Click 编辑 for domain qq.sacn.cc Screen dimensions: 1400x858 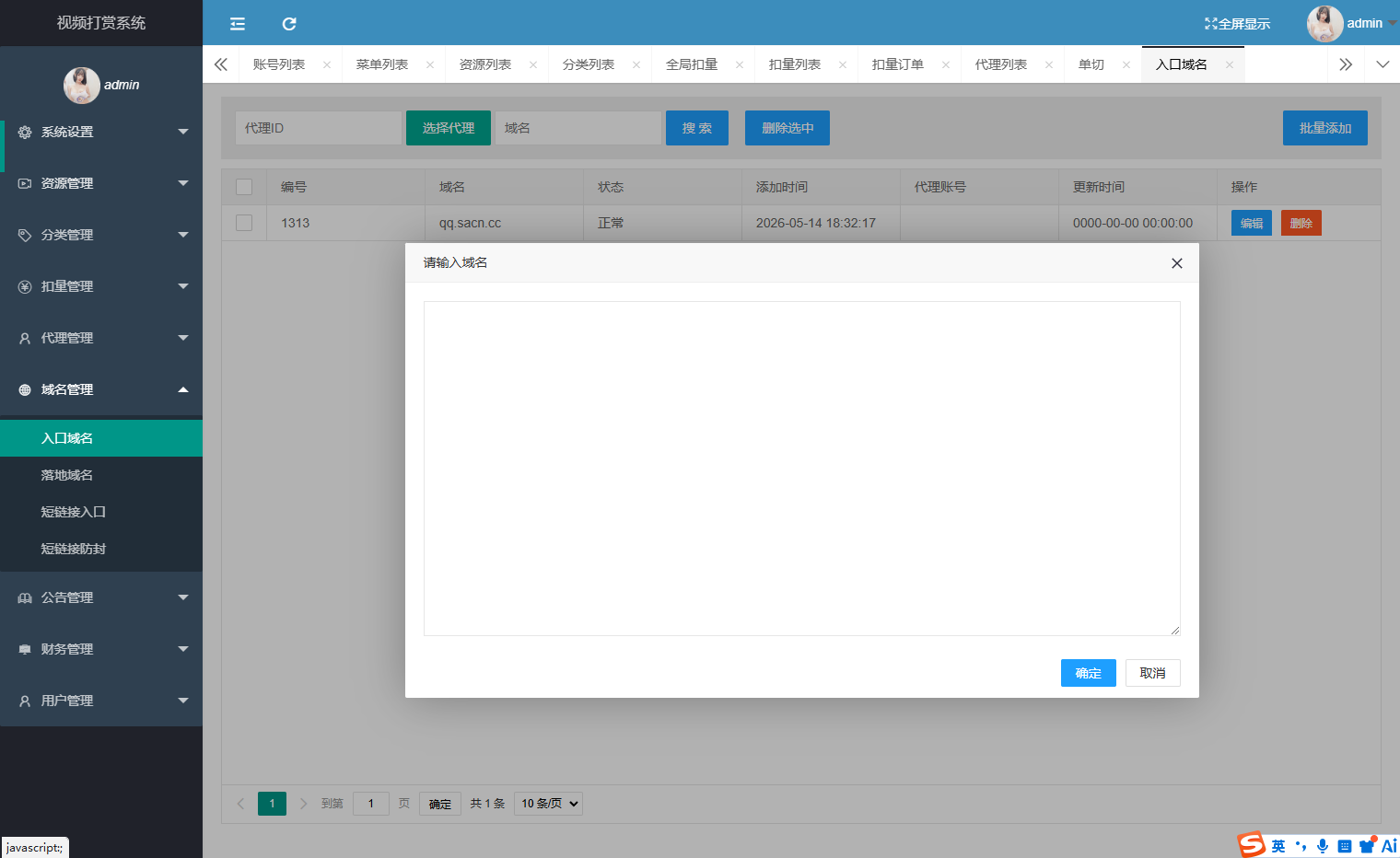(x=1252, y=223)
